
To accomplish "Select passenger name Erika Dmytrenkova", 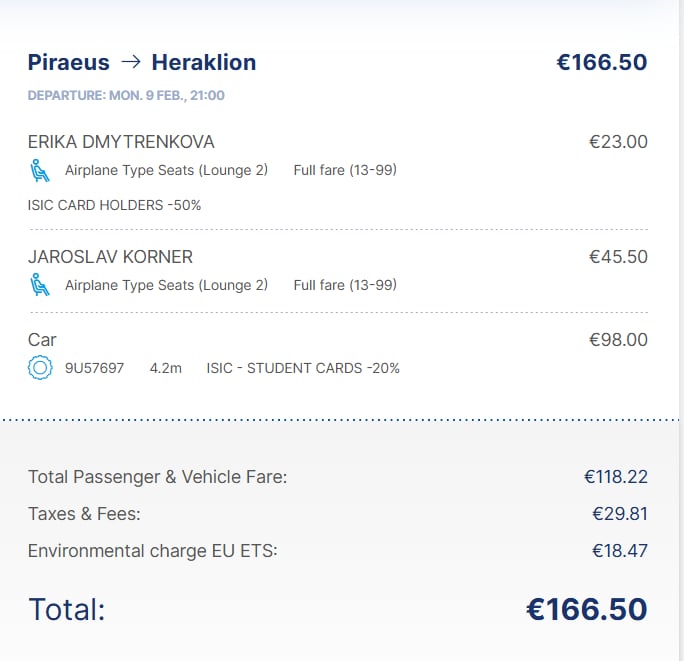I will (x=121, y=142).
